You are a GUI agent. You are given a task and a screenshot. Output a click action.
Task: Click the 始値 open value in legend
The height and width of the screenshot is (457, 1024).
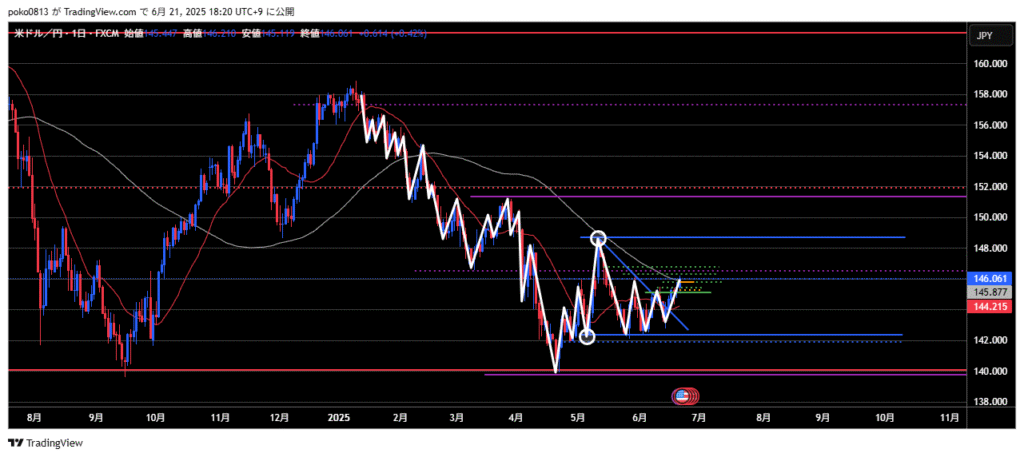(x=160, y=34)
